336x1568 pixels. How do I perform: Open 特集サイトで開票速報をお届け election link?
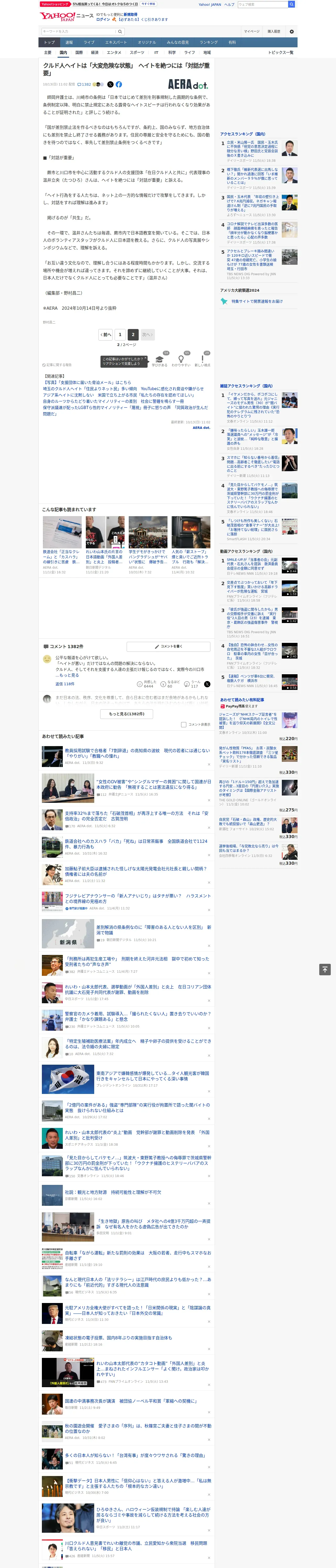[x=257, y=301]
